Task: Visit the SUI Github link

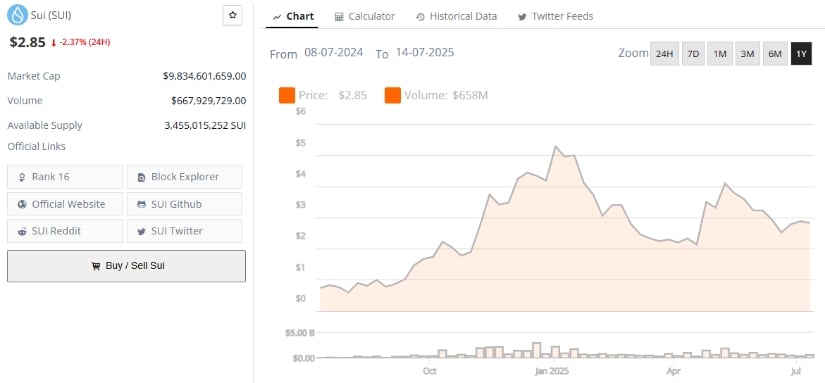Action: [185, 204]
